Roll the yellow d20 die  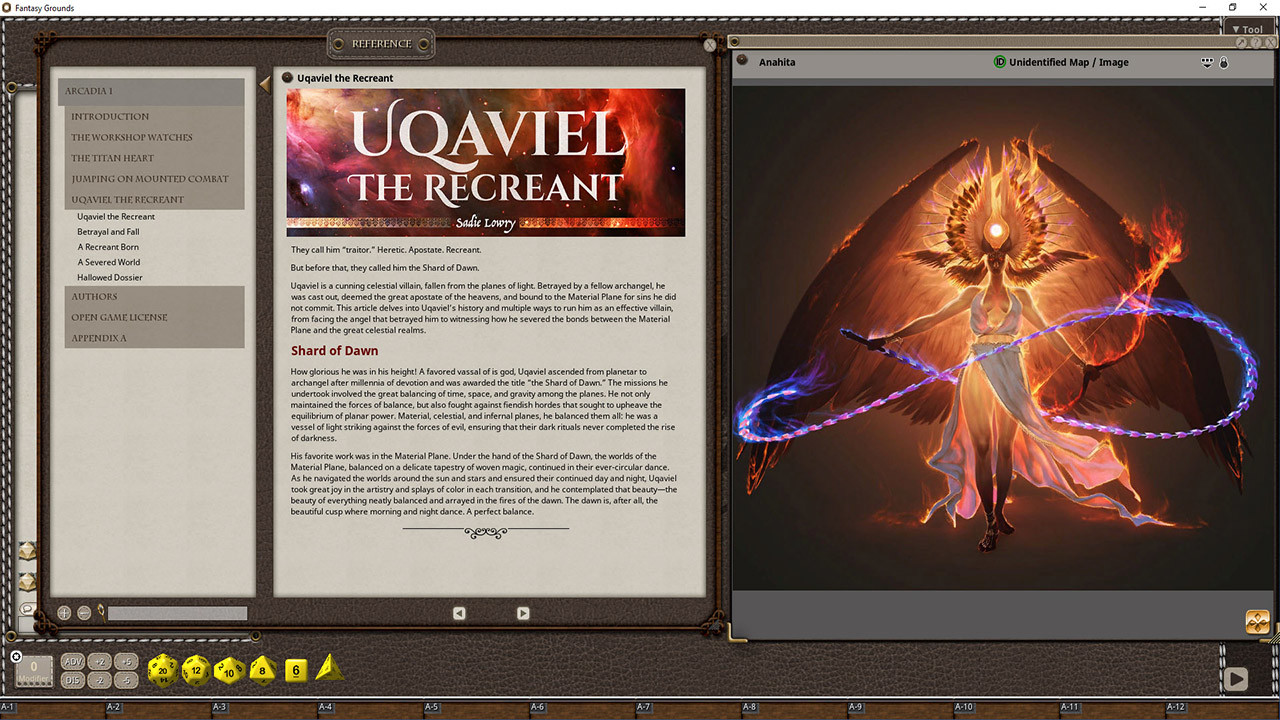tap(163, 670)
